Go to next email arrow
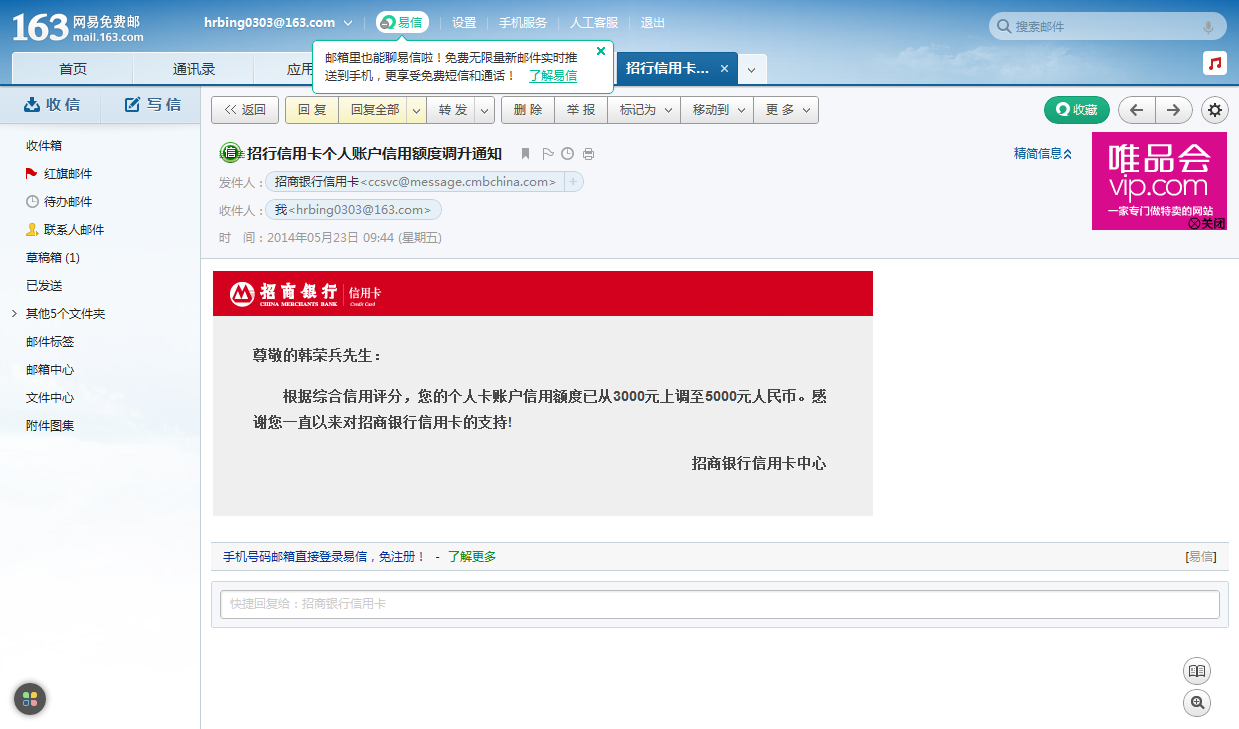The height and width of the screenshot is (729, 1239). (1174, 110)
